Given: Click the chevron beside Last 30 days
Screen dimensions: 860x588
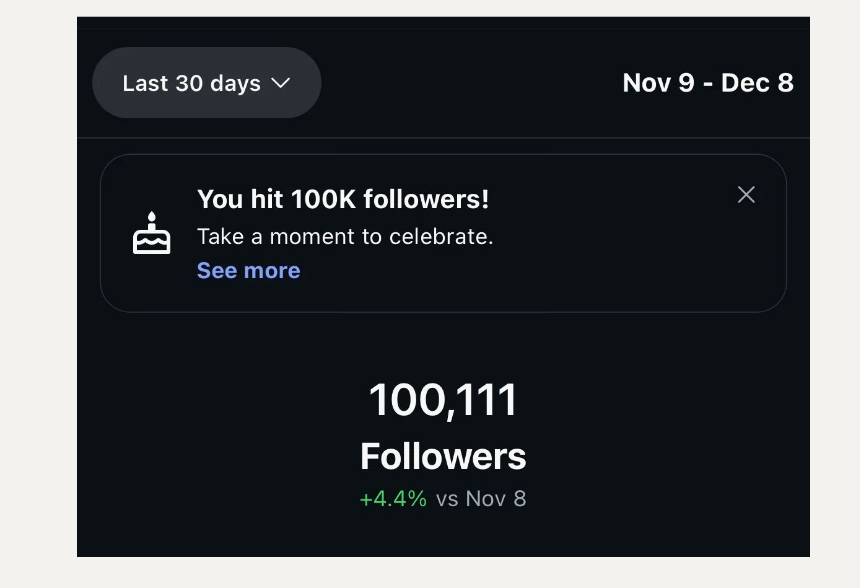Looking at the screenshot, I should (x=283, y=83).
